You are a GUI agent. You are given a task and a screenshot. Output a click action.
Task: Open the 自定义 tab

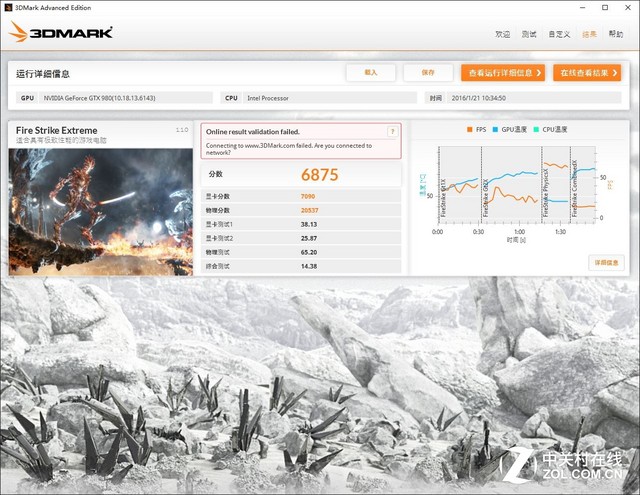pos(559,34)
